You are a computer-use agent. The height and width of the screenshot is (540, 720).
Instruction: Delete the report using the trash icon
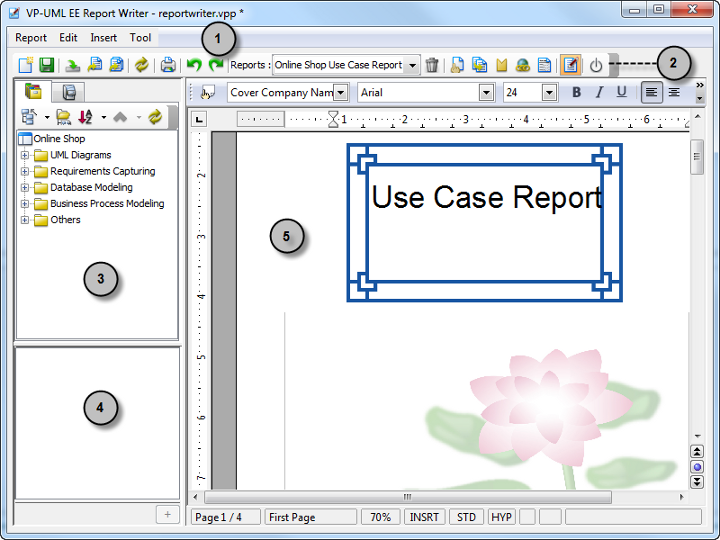[432, 65]
